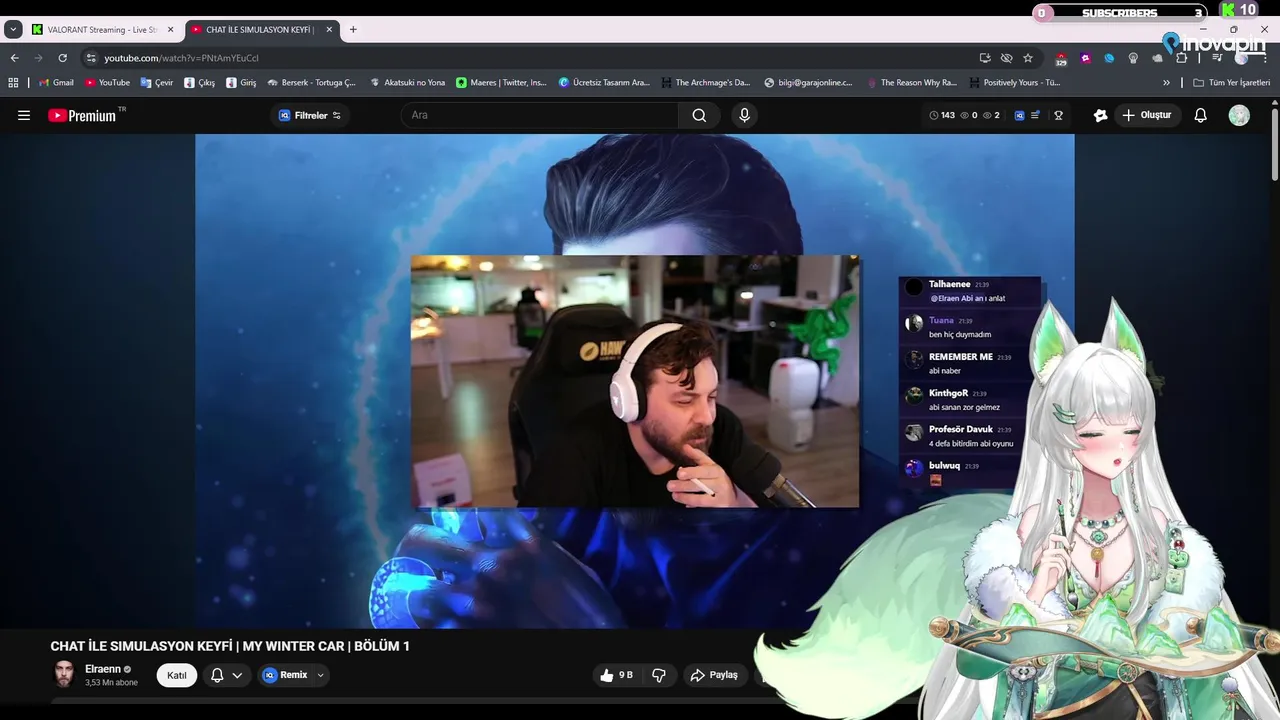Click the blue round extension icon
Image resolution: width=1280 pixels, height=720 pixels.
(x=1109, y=58)
